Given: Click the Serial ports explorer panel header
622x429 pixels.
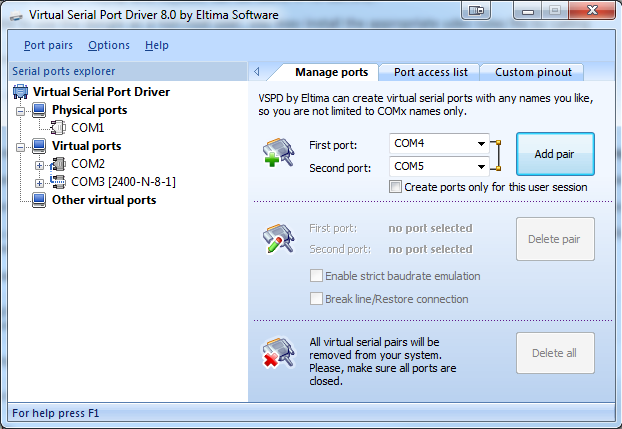Looking at the screenshot, I should tap(128, 71).
